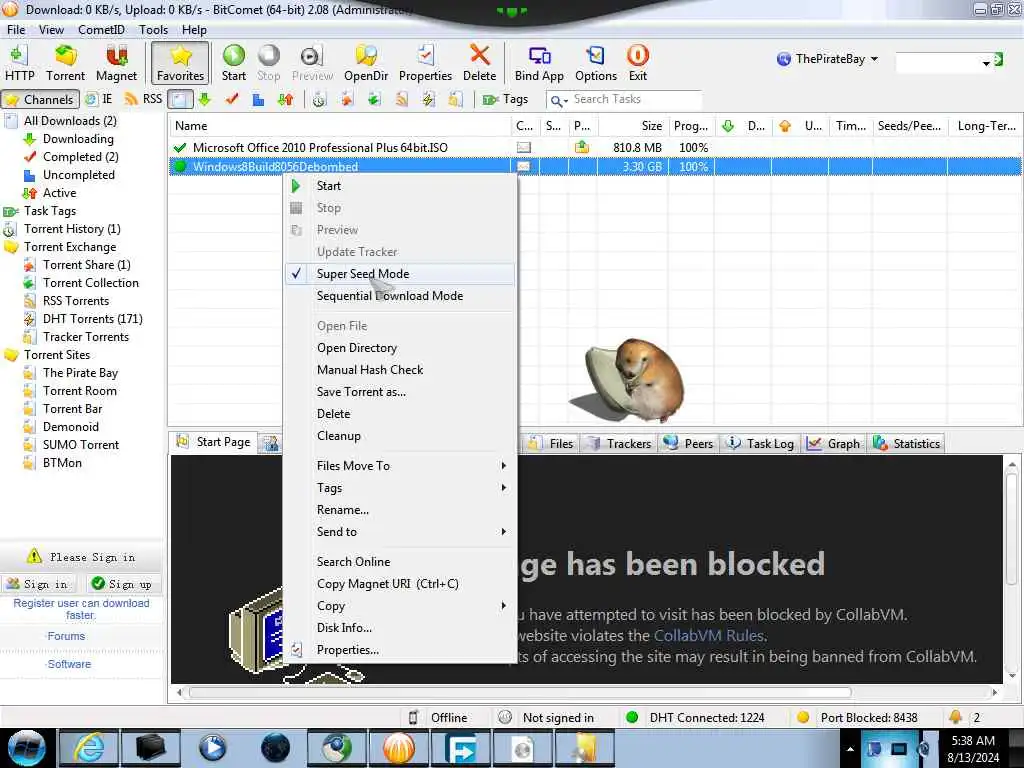1024x768 pixels.
Task: Open the CometID menu
Action: [101, 30]
